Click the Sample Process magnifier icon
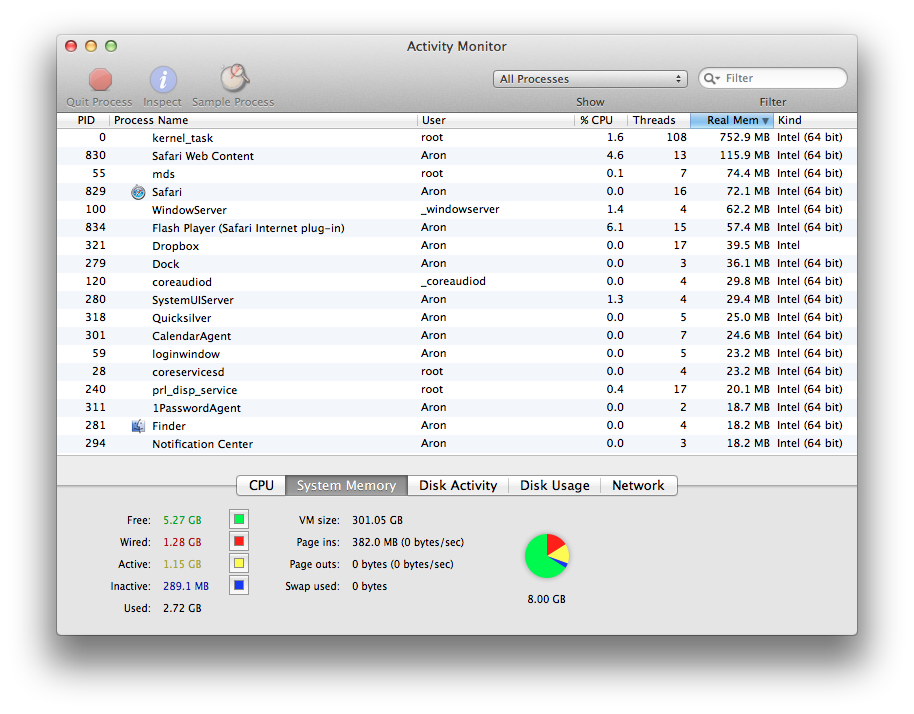This screenshot has width=914, height=714. (234, 78)
